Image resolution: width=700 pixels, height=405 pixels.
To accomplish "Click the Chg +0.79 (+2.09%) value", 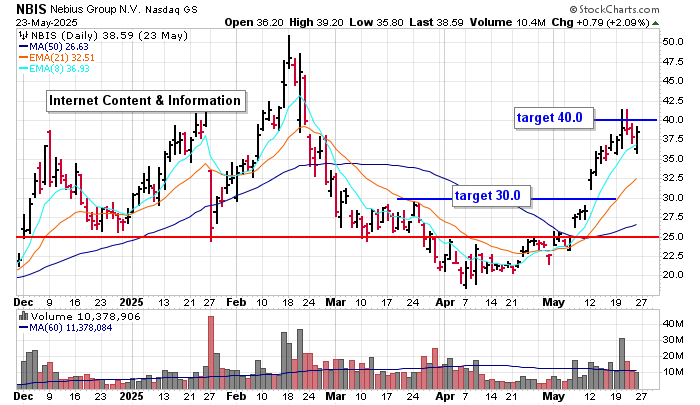I will point(600,22).
